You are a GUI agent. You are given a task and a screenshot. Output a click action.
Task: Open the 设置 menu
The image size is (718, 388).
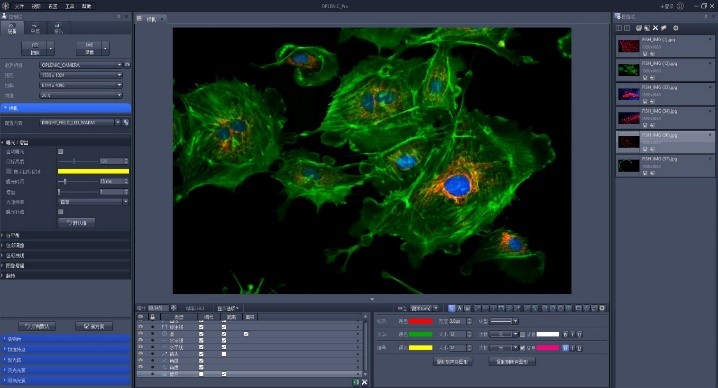click(53, 6)
